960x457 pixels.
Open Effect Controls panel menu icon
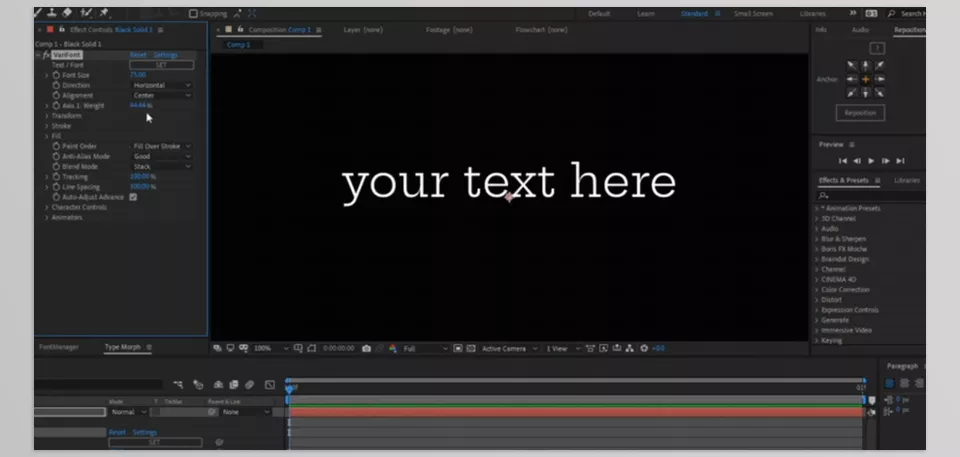pos(160,29)
